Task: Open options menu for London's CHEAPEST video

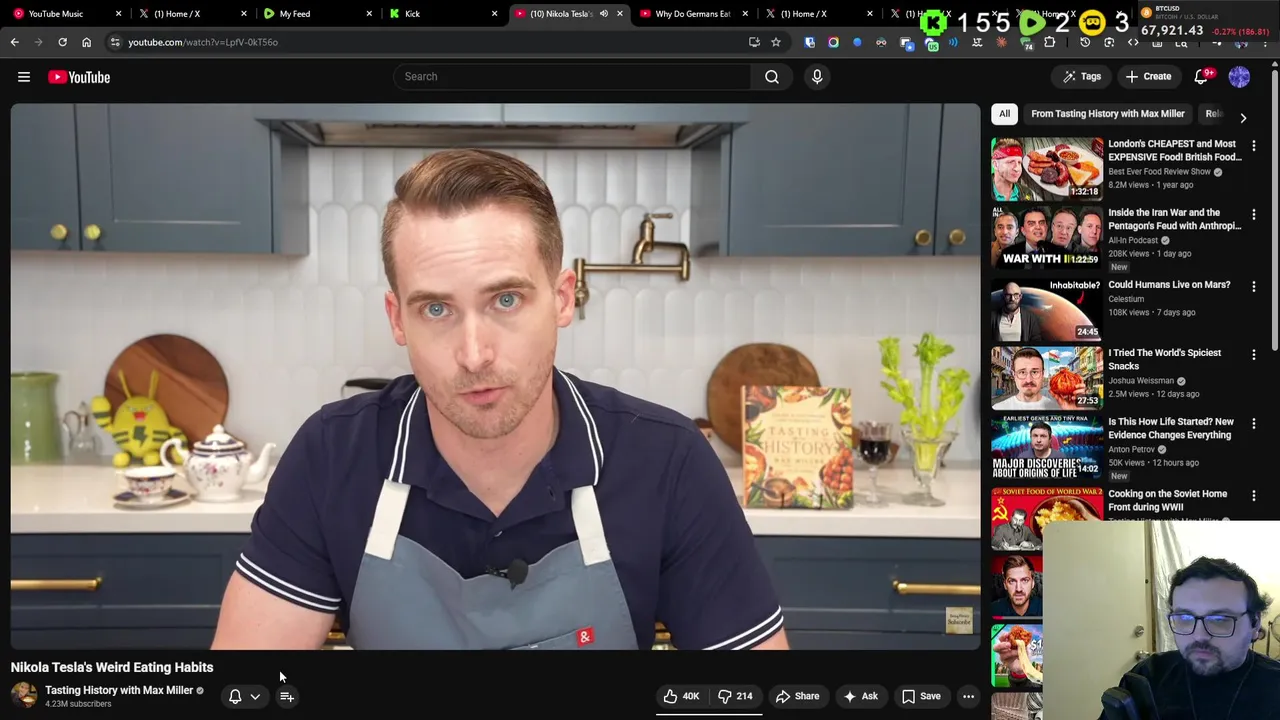Action: click(x=1254, y=146)
